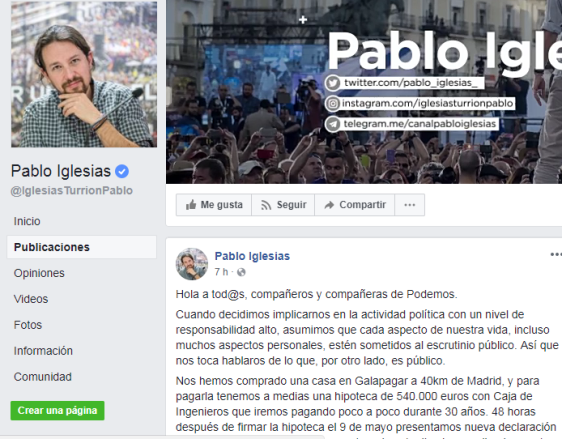Open the Comunidad section
The image size is (562, 439).
click(x=43, y=377)
